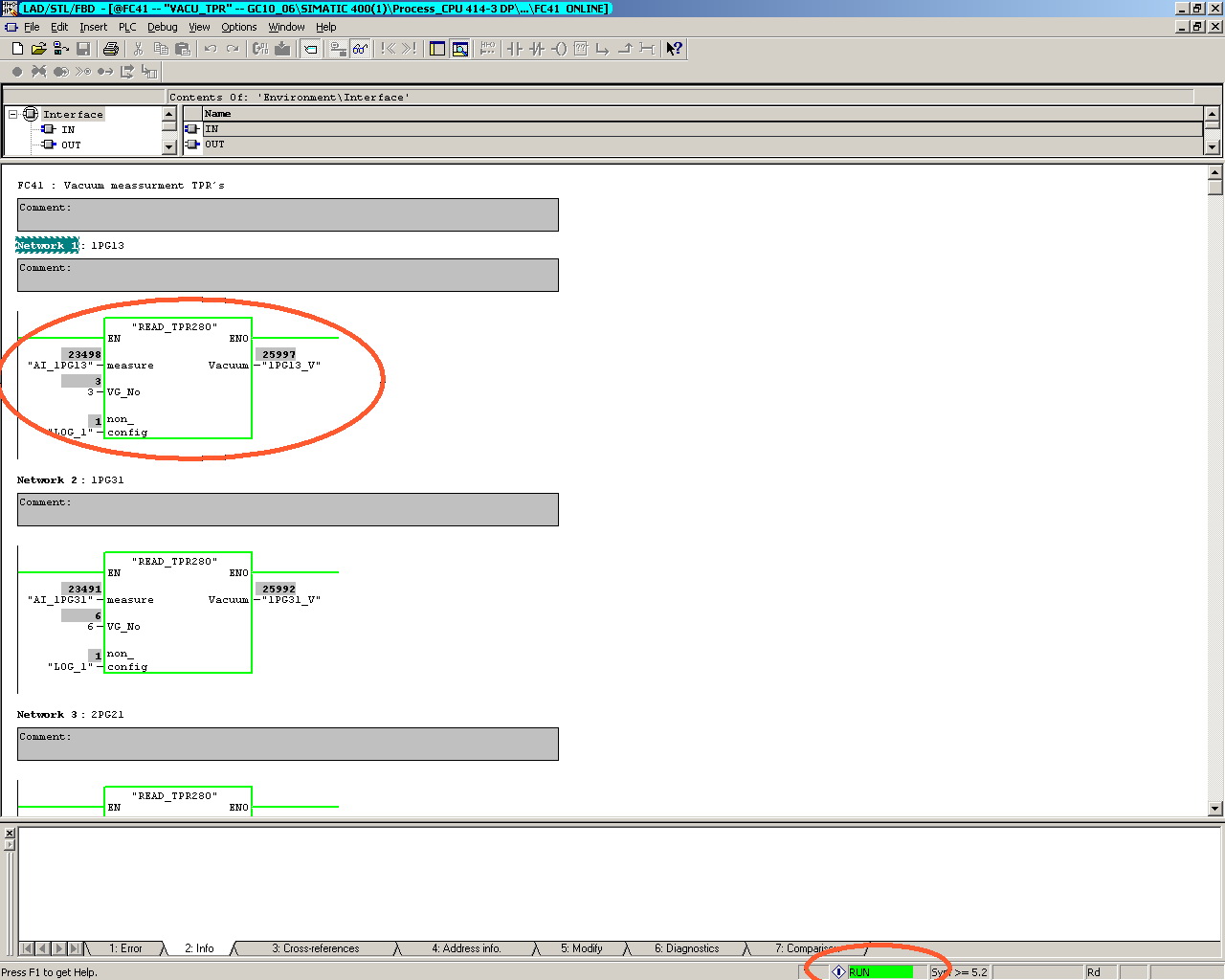This screenshot has height=980, width=1225.
Task: Switch to the 1: Error tab
Action: click(x=125, y=948)
